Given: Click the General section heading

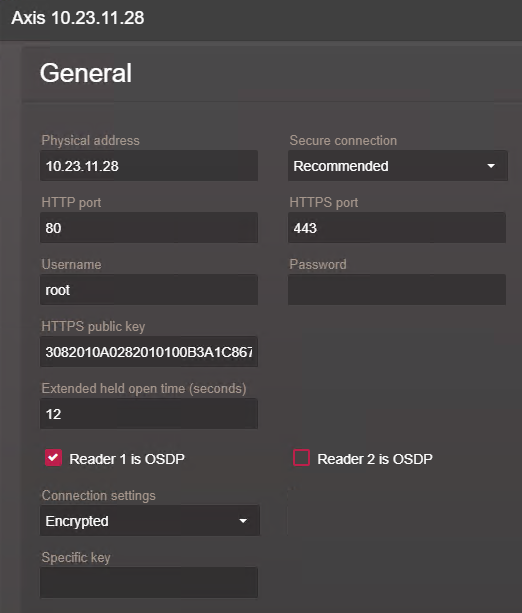Looking at the screenshot, I should [86, 73].
